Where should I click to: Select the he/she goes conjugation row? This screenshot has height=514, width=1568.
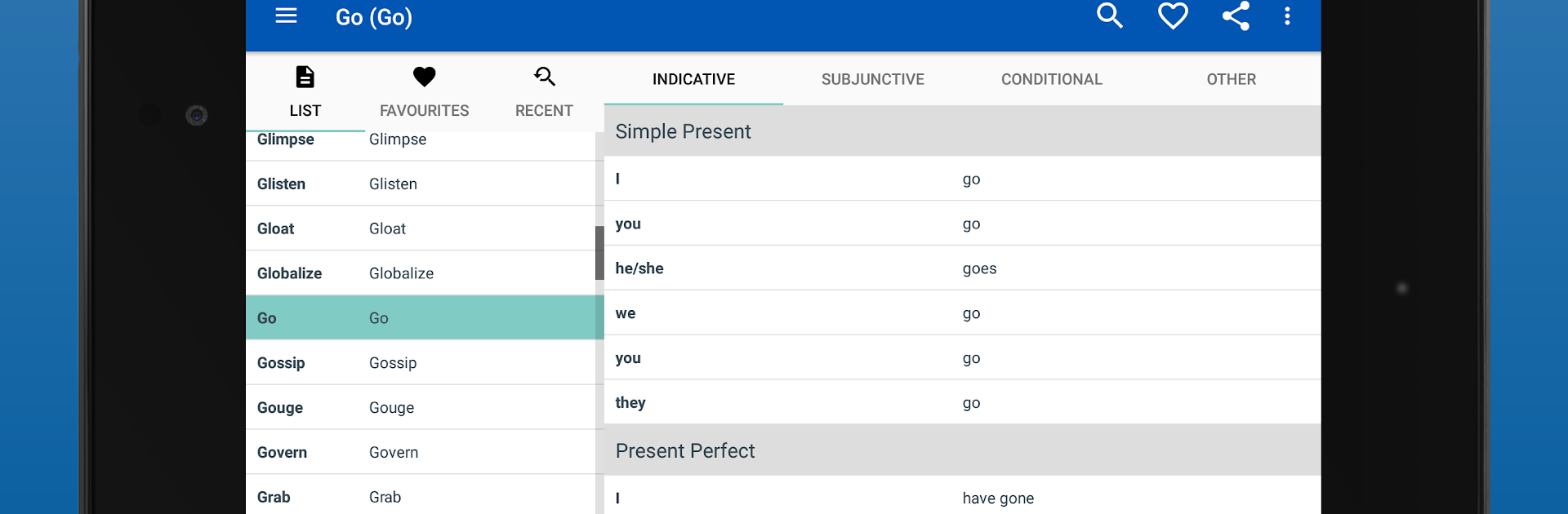(x=962, y=268)
